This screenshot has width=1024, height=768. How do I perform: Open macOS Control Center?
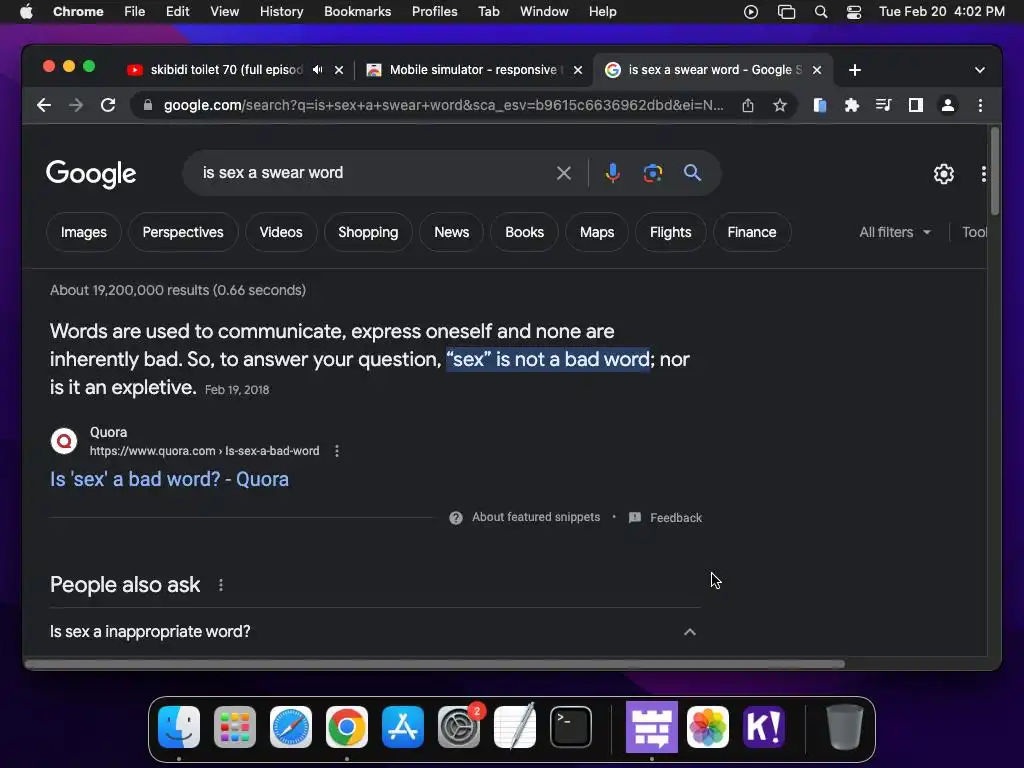click(854, 12)
